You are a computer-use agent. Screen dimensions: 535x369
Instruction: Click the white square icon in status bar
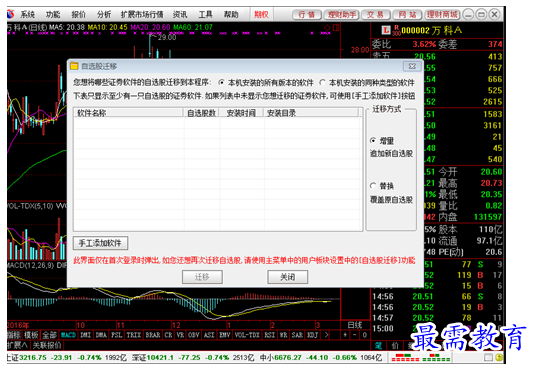[488, 357]
